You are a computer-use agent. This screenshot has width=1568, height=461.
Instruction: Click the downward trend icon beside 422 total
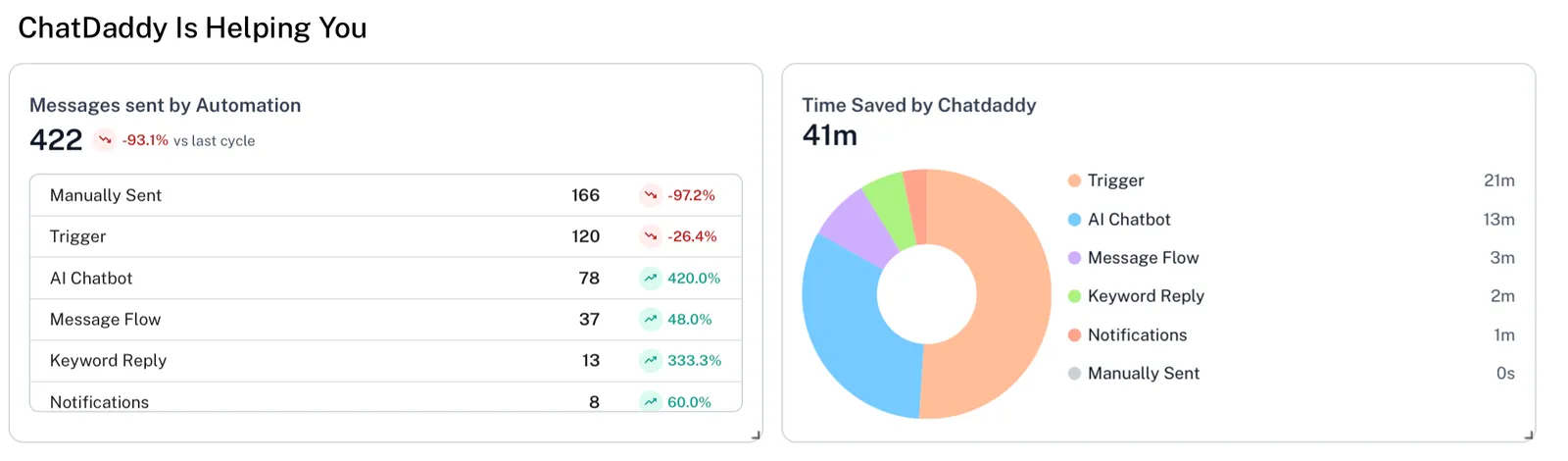[105, 140]
